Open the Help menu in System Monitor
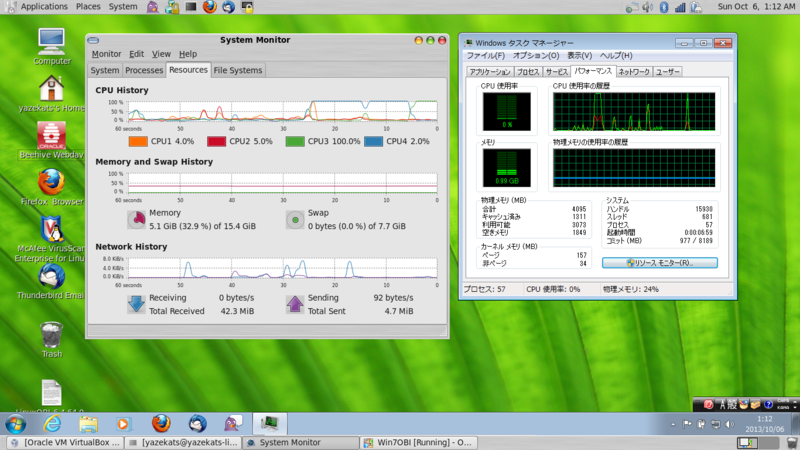Viewport: 800px width, 450px height. pos(188,54)
